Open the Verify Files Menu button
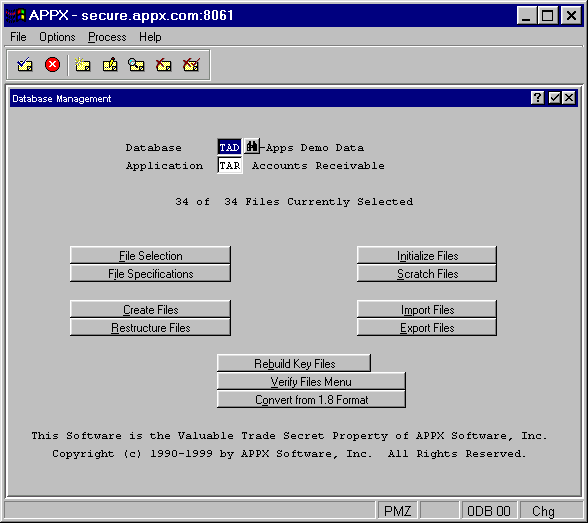 coord(311,381)
